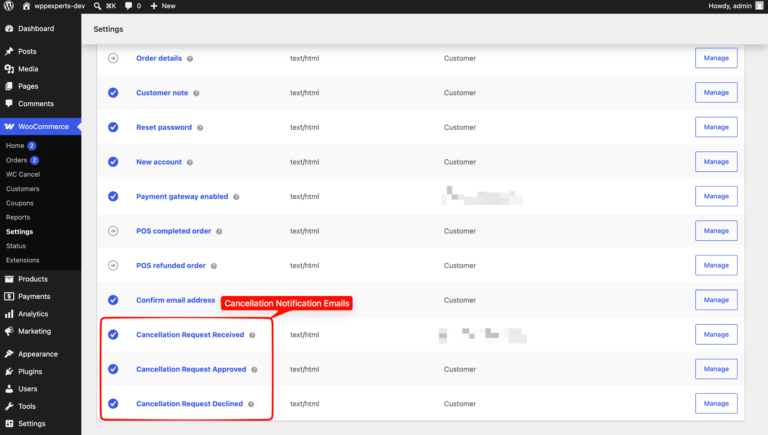Click the Orders count badge
Viewport: 768px width, 435px height.
(x=34, y=160)
